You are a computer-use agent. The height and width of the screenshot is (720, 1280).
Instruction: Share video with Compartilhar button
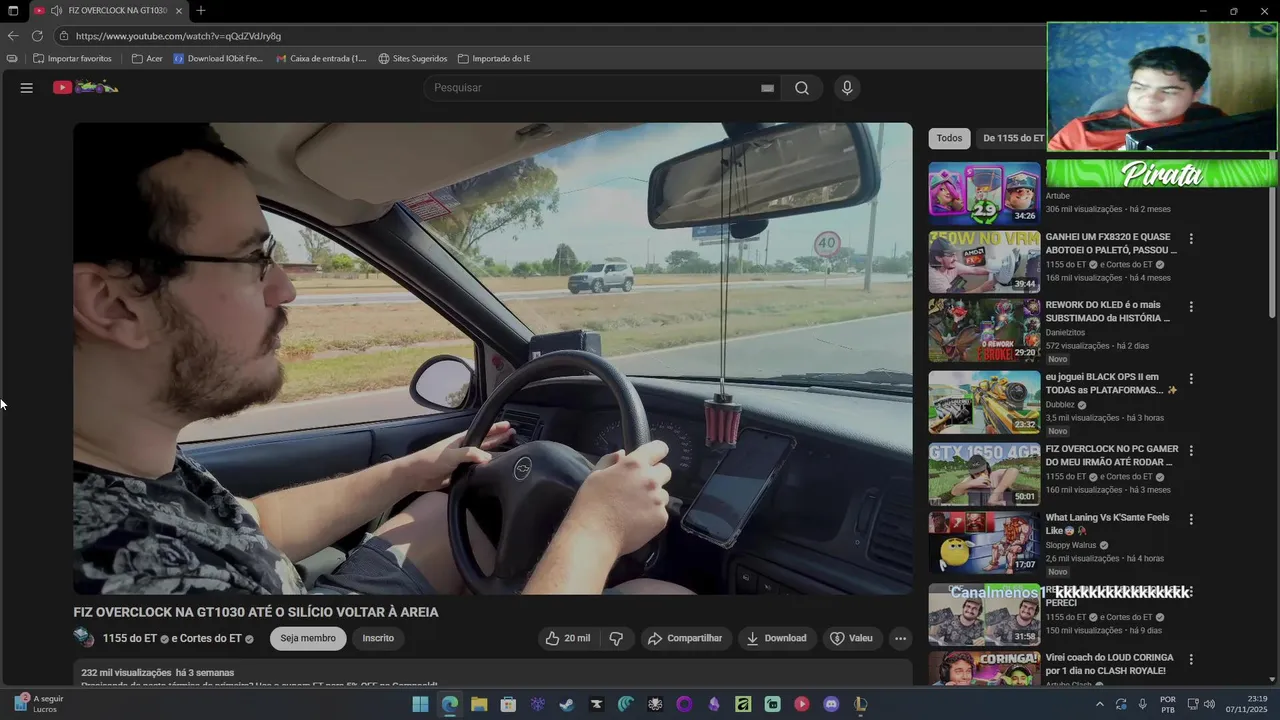[x=685, y=638]
